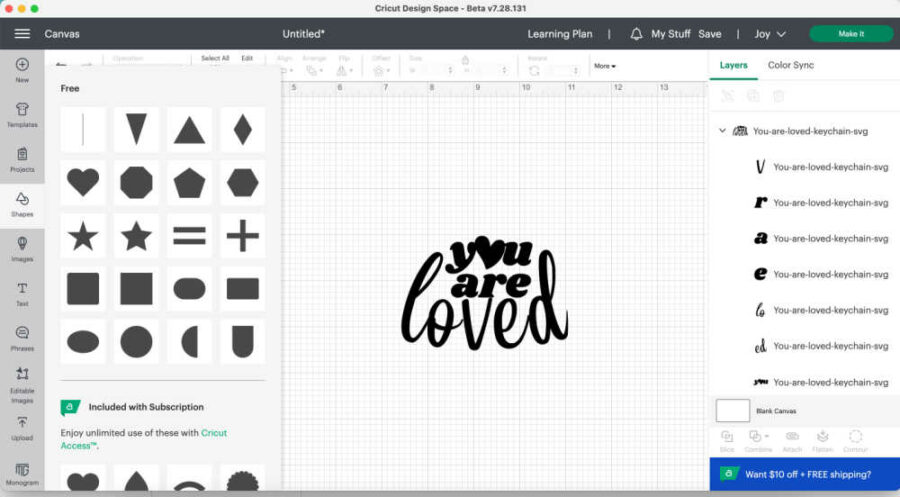The height and width of the screenshot is (497, 900).
Task: Open the Templates panel
Action: [x=22, y=115]
